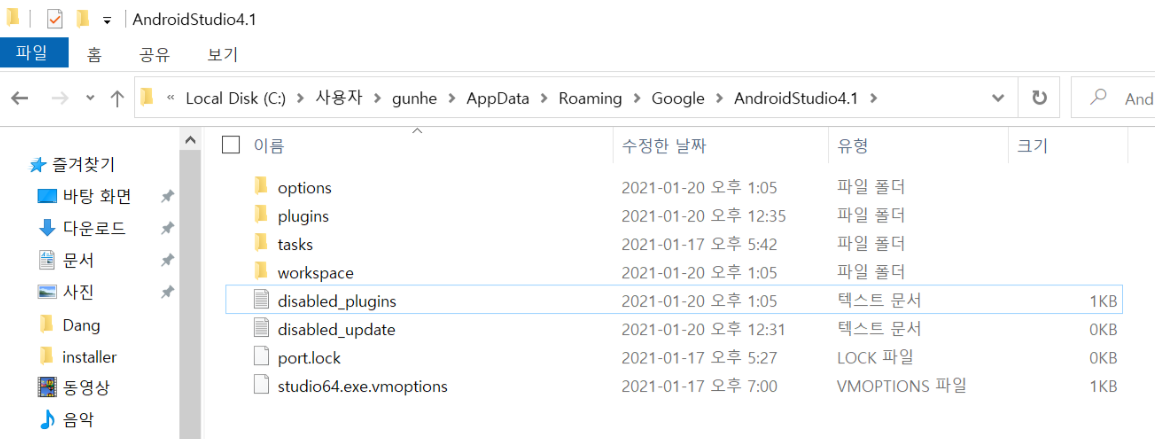
Task: Click the file name studio64.exe.vmoptions
Action: point(362,385)
